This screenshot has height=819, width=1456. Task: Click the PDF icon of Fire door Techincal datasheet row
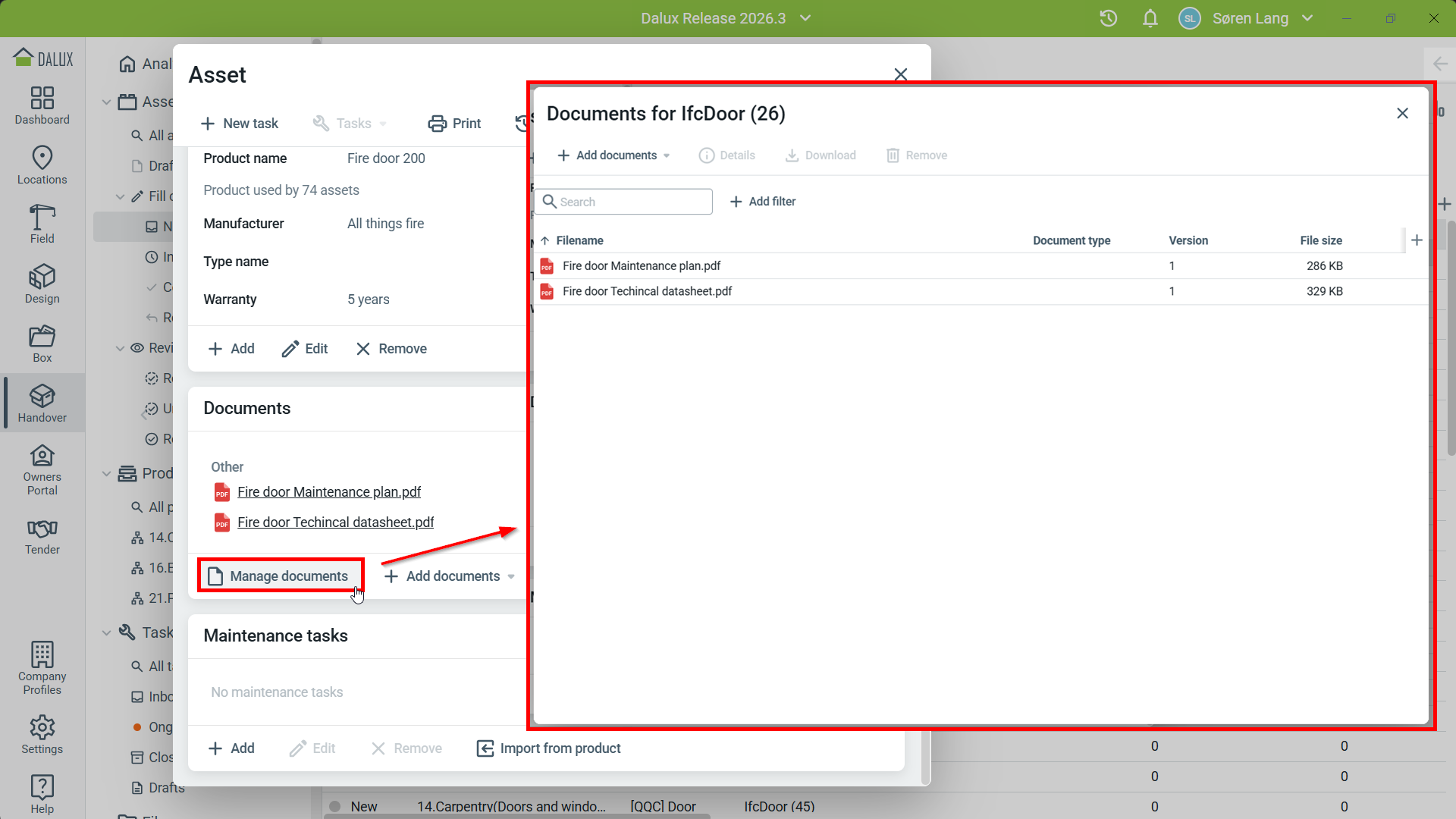pyautogui.click(x=547, y=291)
